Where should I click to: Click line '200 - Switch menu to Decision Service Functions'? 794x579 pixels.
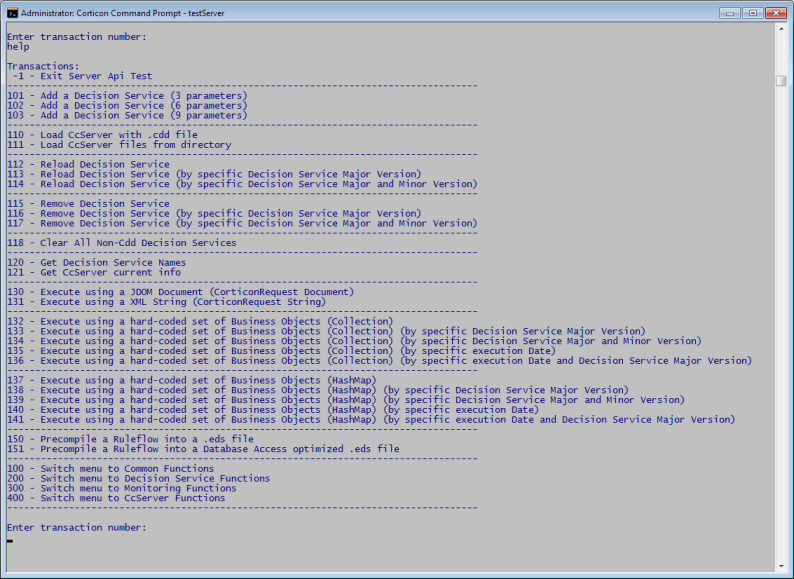[x=138, y=479]
